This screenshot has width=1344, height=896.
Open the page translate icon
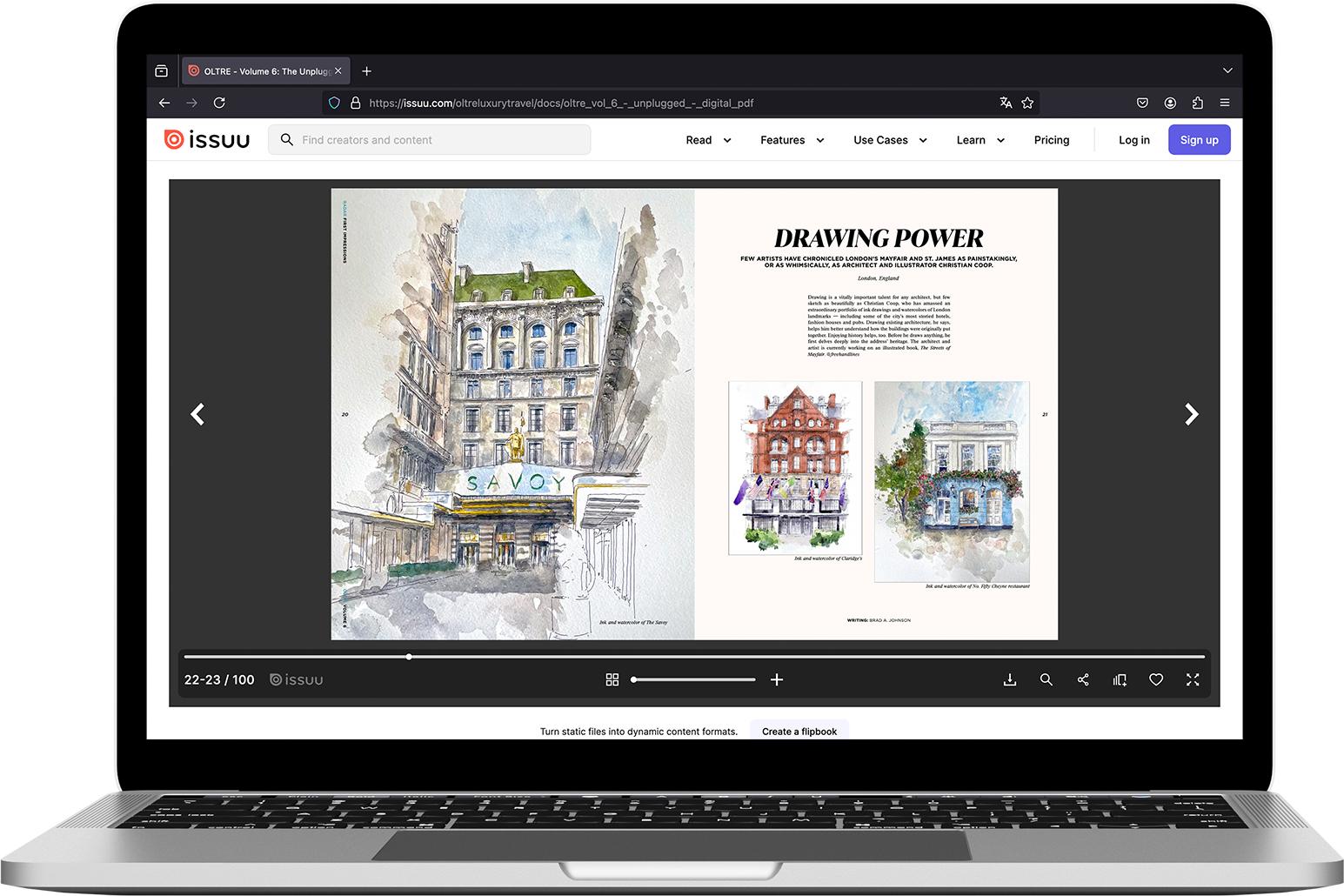coord(1006,103)
